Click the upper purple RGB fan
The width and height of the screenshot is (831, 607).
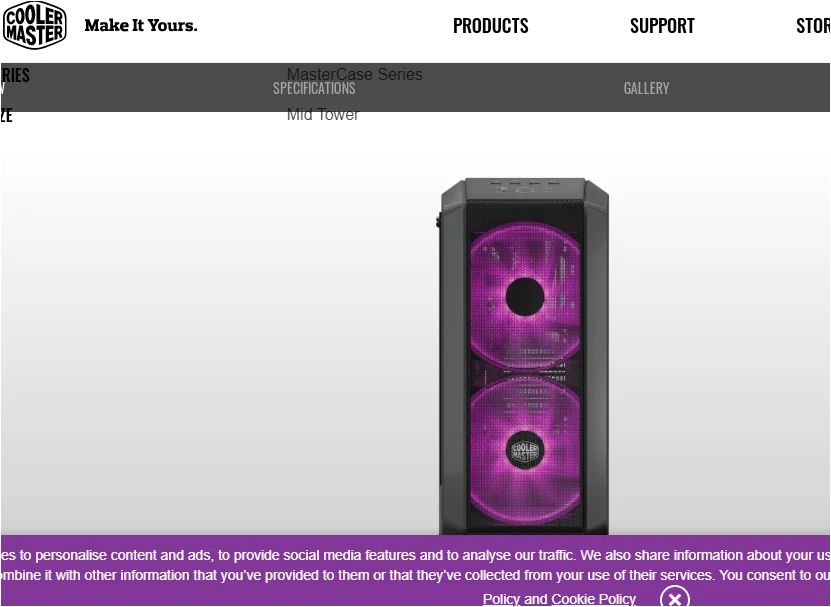(525, 296)
